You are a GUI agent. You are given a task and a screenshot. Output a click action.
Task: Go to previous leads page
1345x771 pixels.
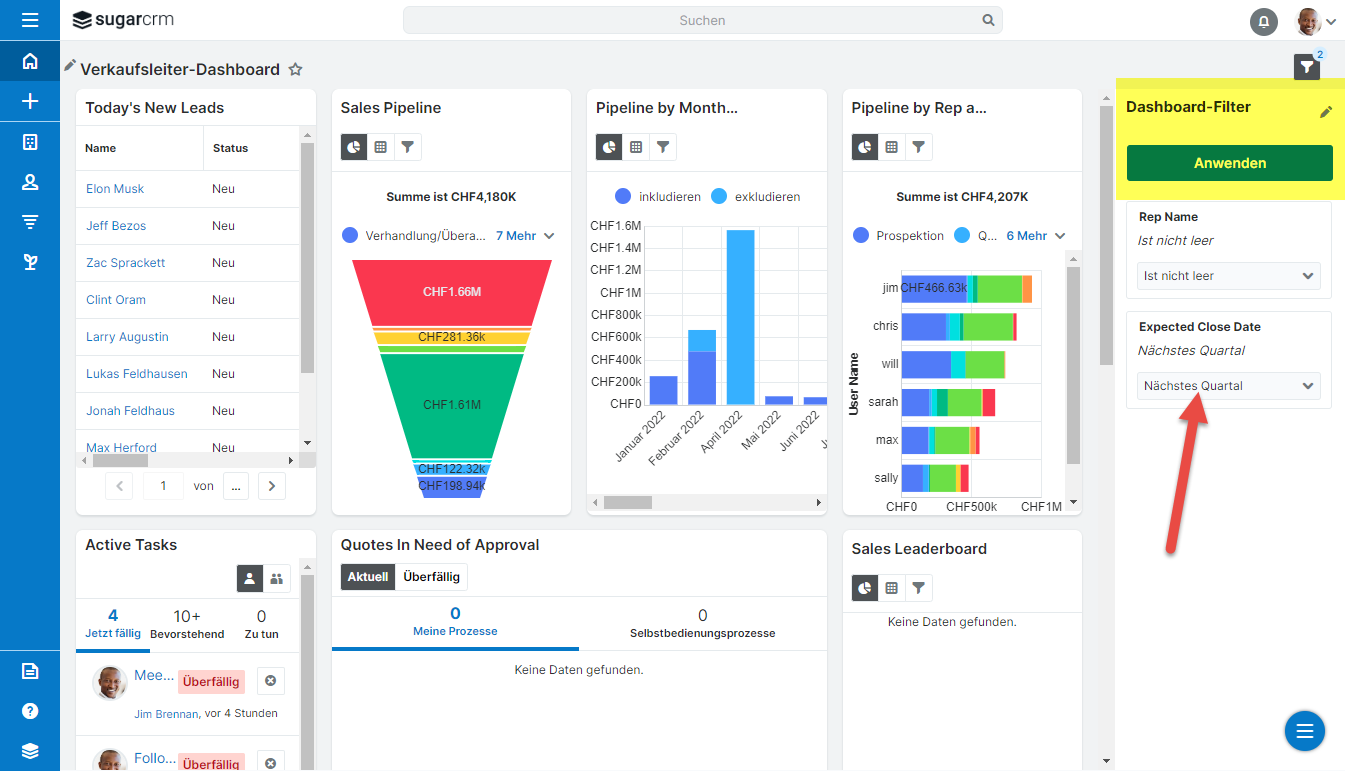[x=119, y=486]
